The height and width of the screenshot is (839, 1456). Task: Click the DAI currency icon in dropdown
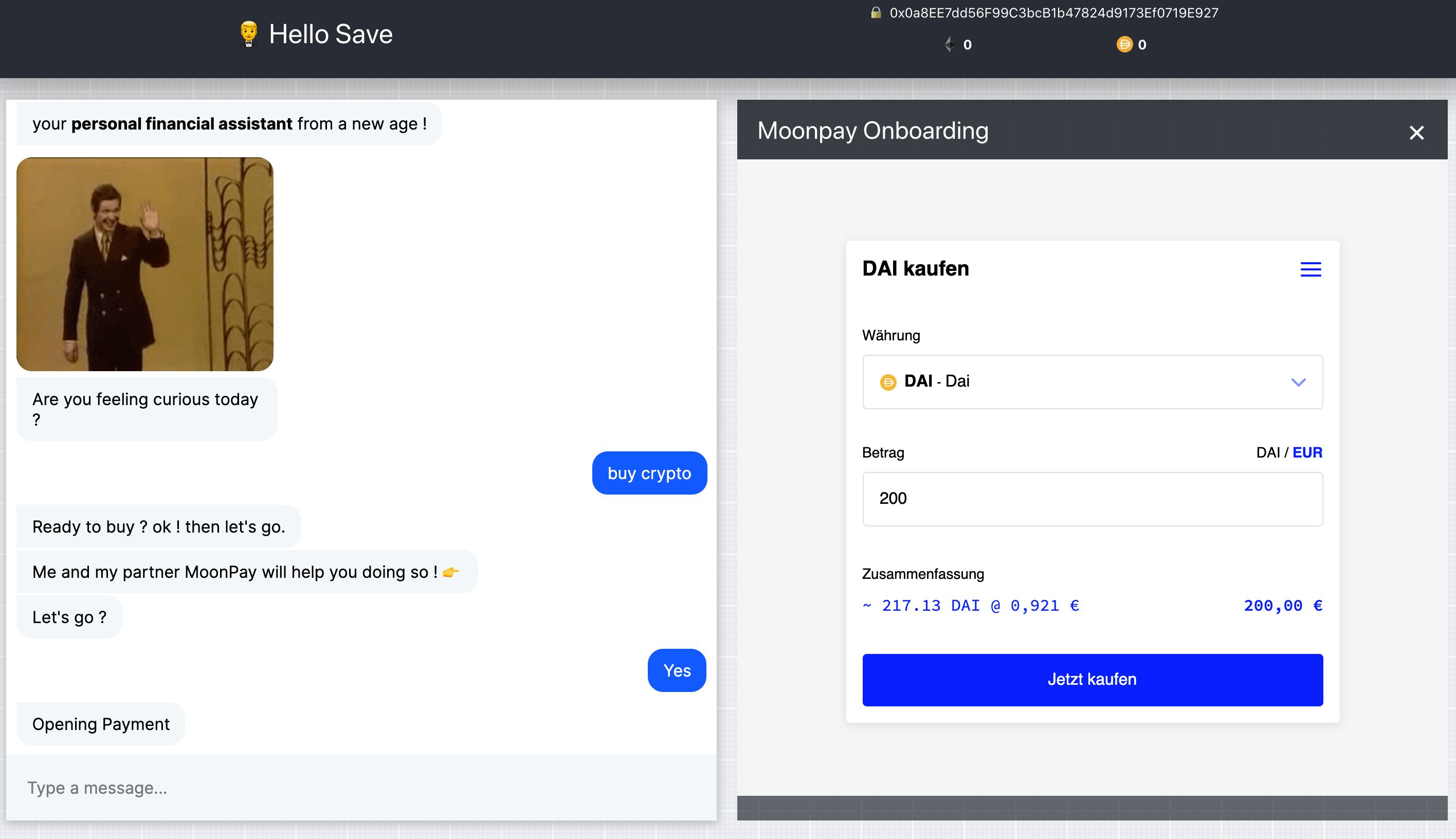[x=887, y=381]
